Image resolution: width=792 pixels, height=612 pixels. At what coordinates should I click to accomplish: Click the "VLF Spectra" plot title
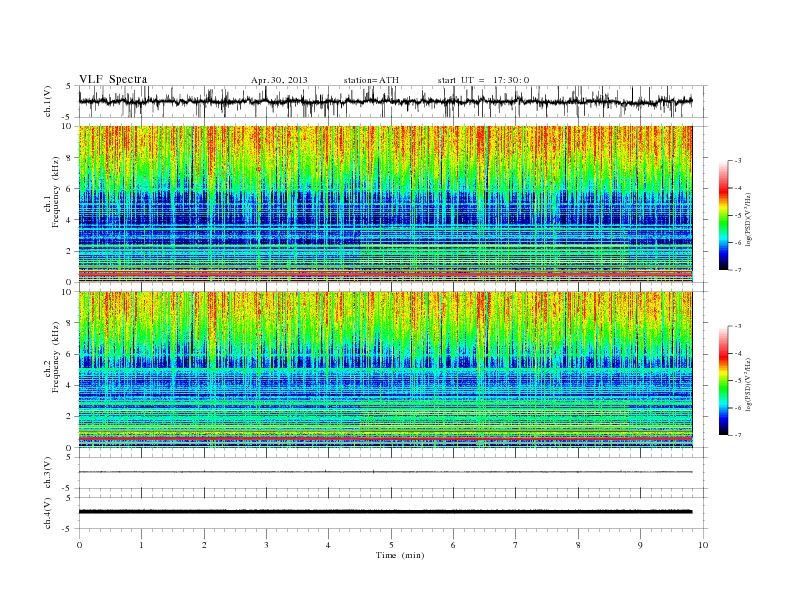click(x=113, y=79)
